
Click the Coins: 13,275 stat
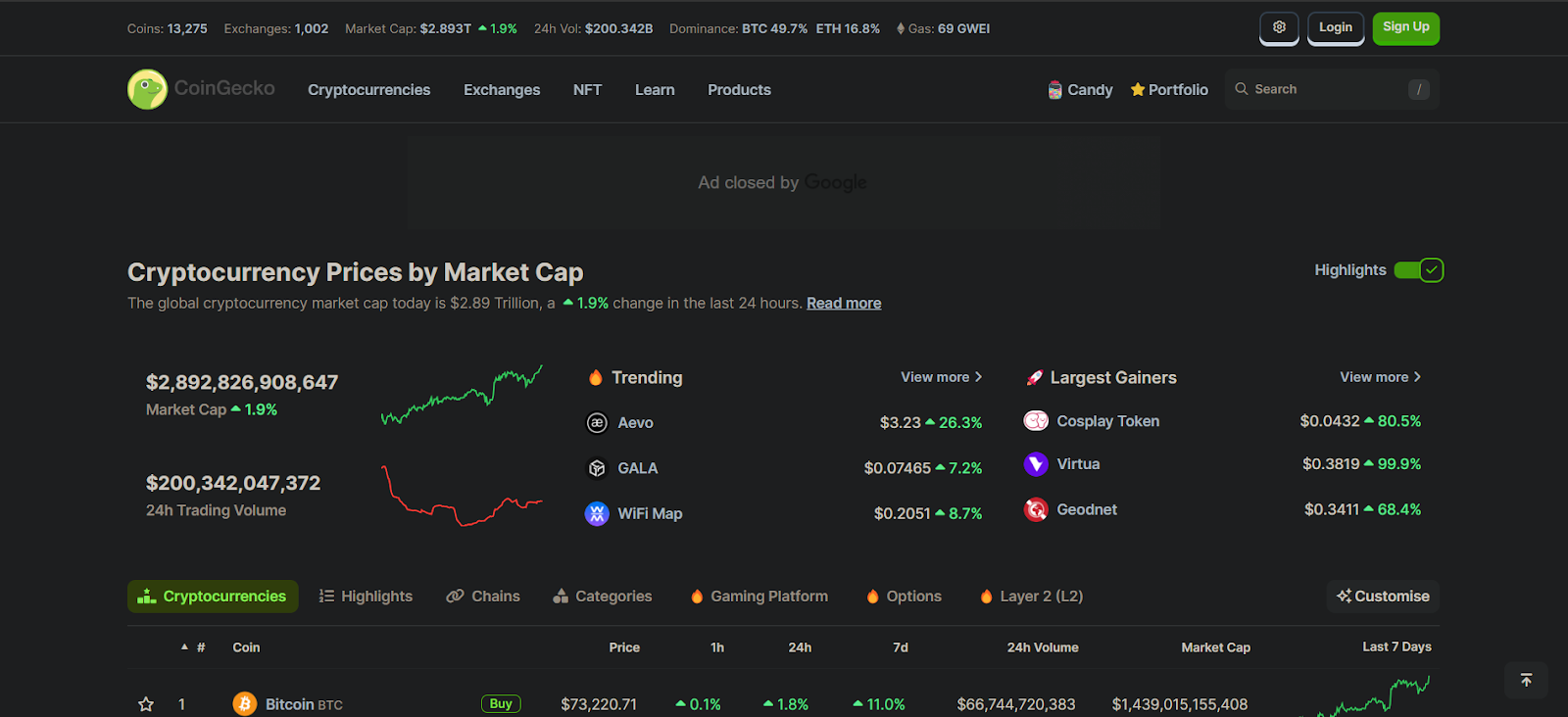point(168,28)
